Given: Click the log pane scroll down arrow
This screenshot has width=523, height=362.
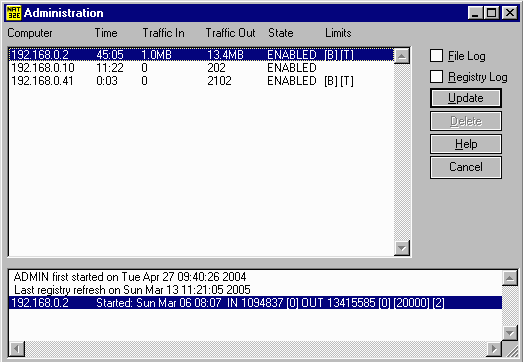Looking at the screenshot, I should pyautogui.click(x=510, y=333).
